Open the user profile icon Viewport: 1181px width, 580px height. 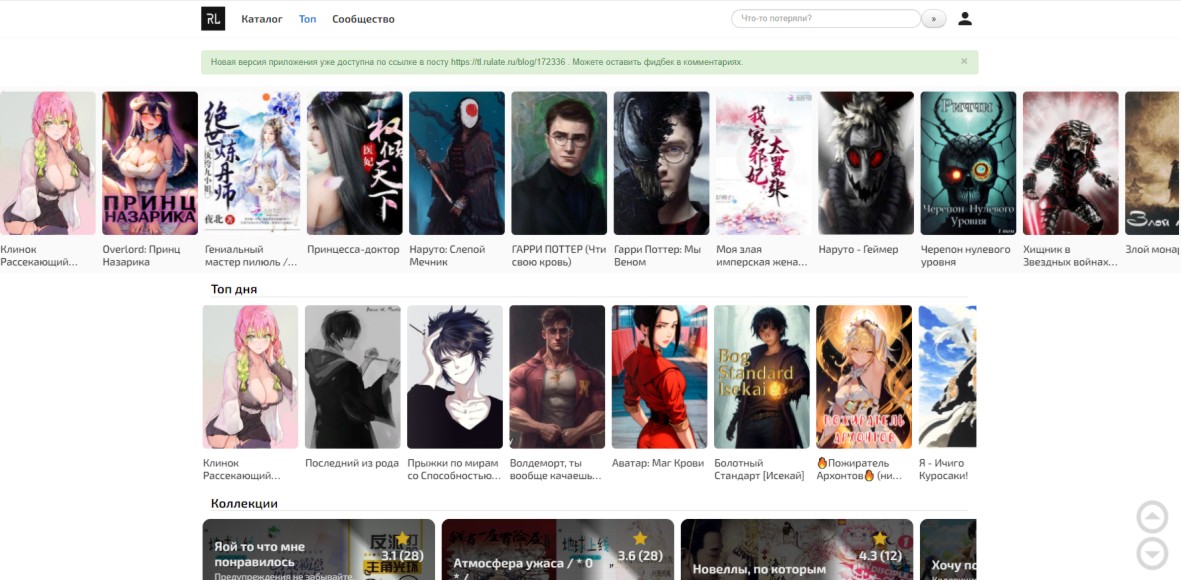tap(964, 19)
